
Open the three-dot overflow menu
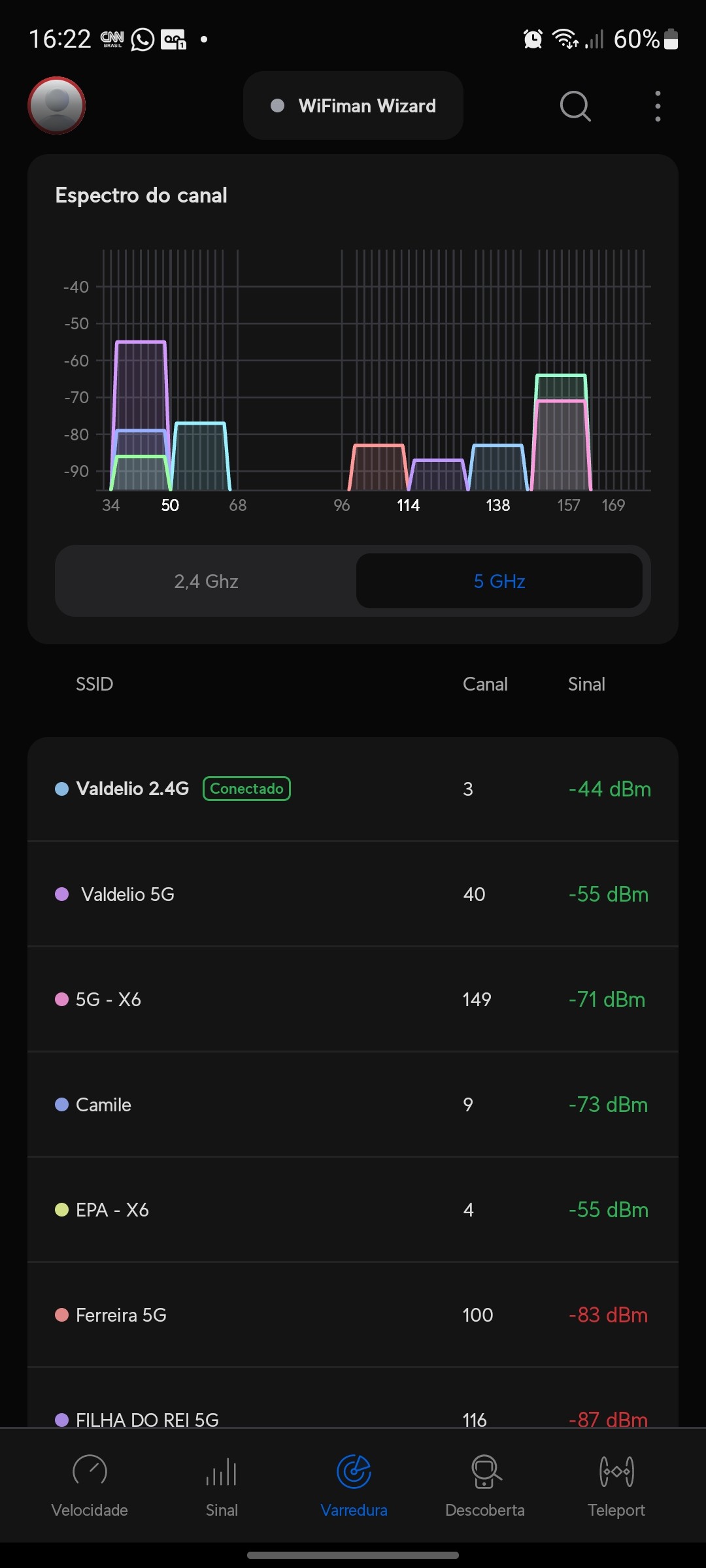(x=658, y=106)
